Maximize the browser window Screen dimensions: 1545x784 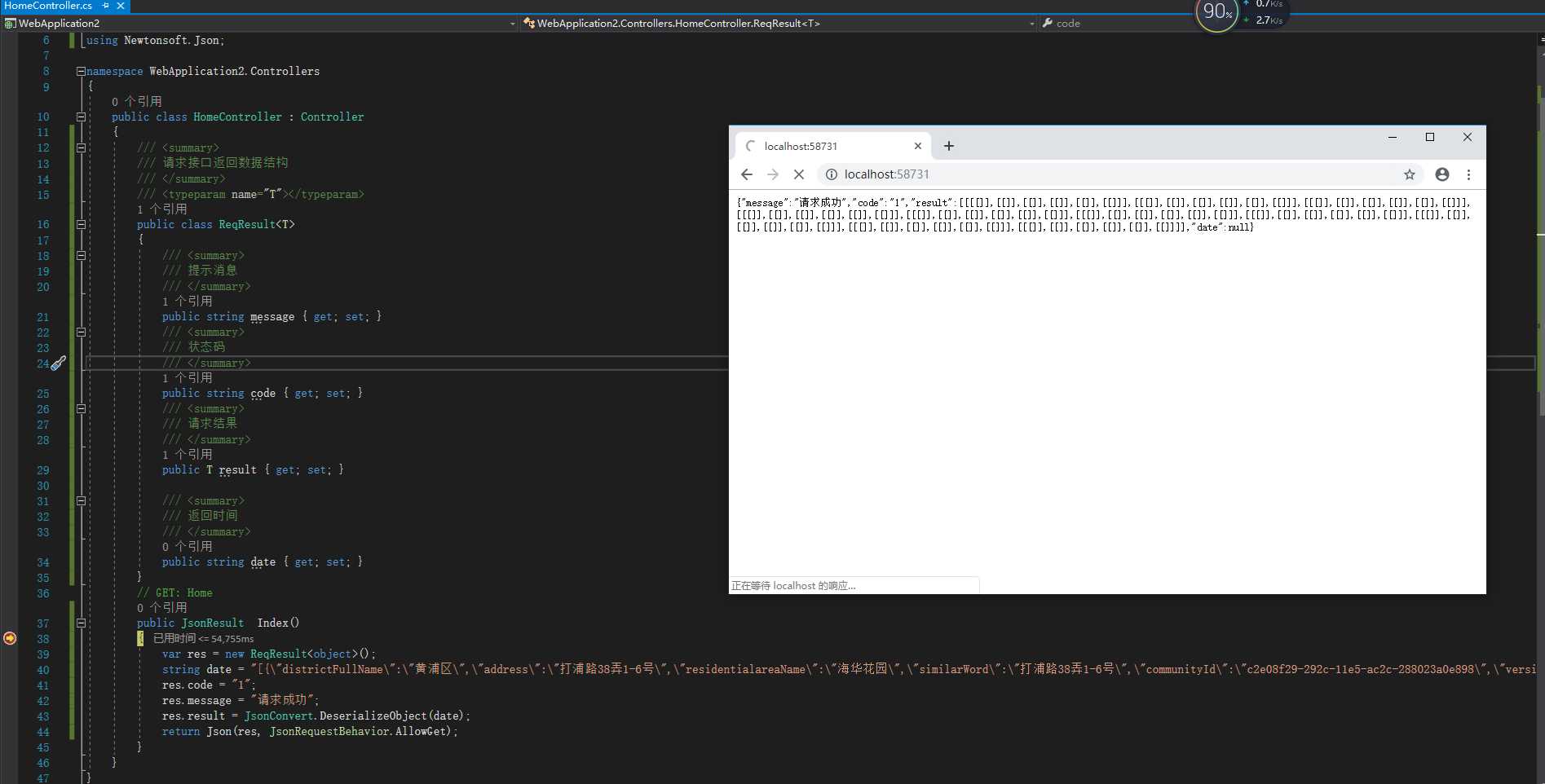click(x=1430, y=137)
